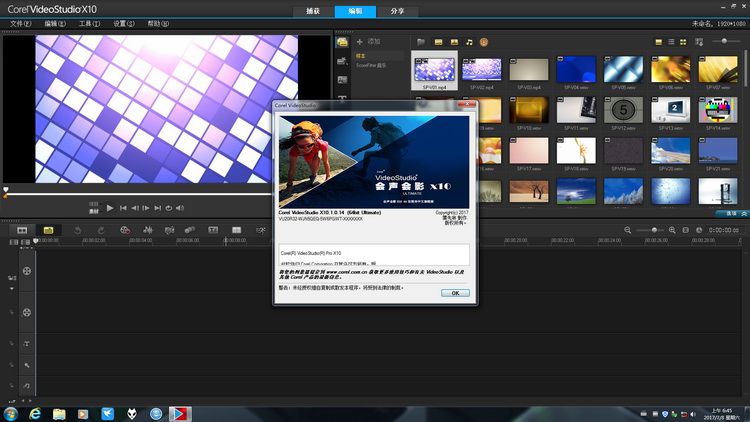This screenshot has width=750, height=422.
Task: Switch to the 编辑 edit tab
Action: 355,11
